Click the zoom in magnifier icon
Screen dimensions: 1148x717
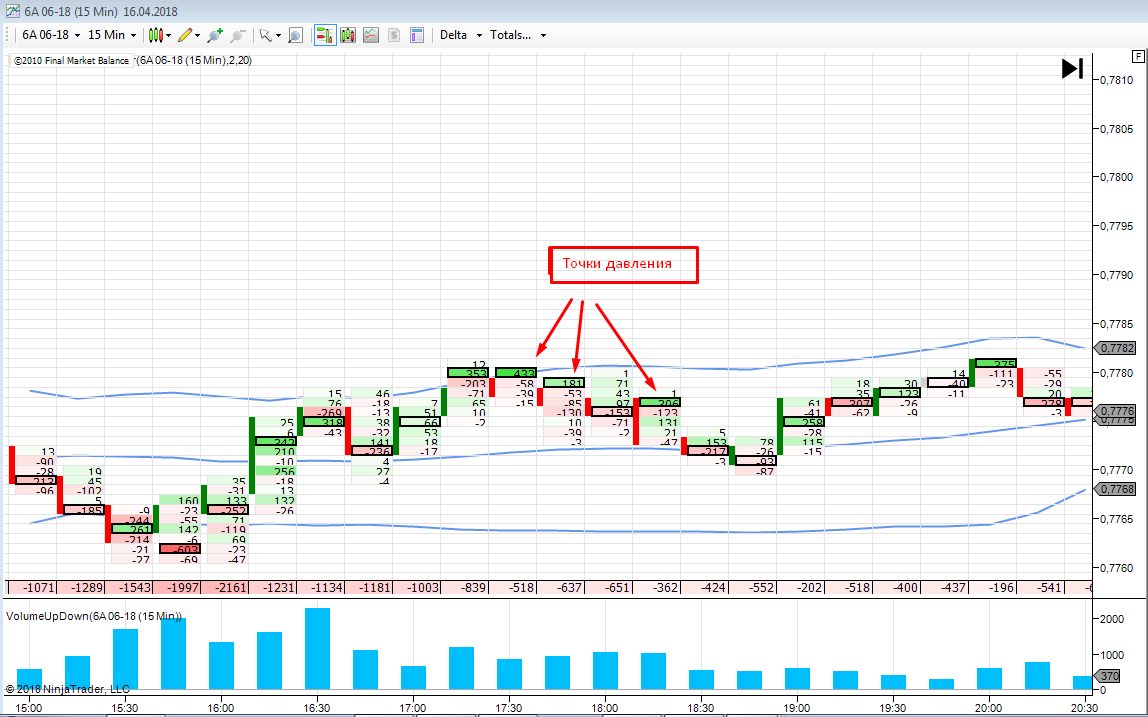[x=215, y=35]
